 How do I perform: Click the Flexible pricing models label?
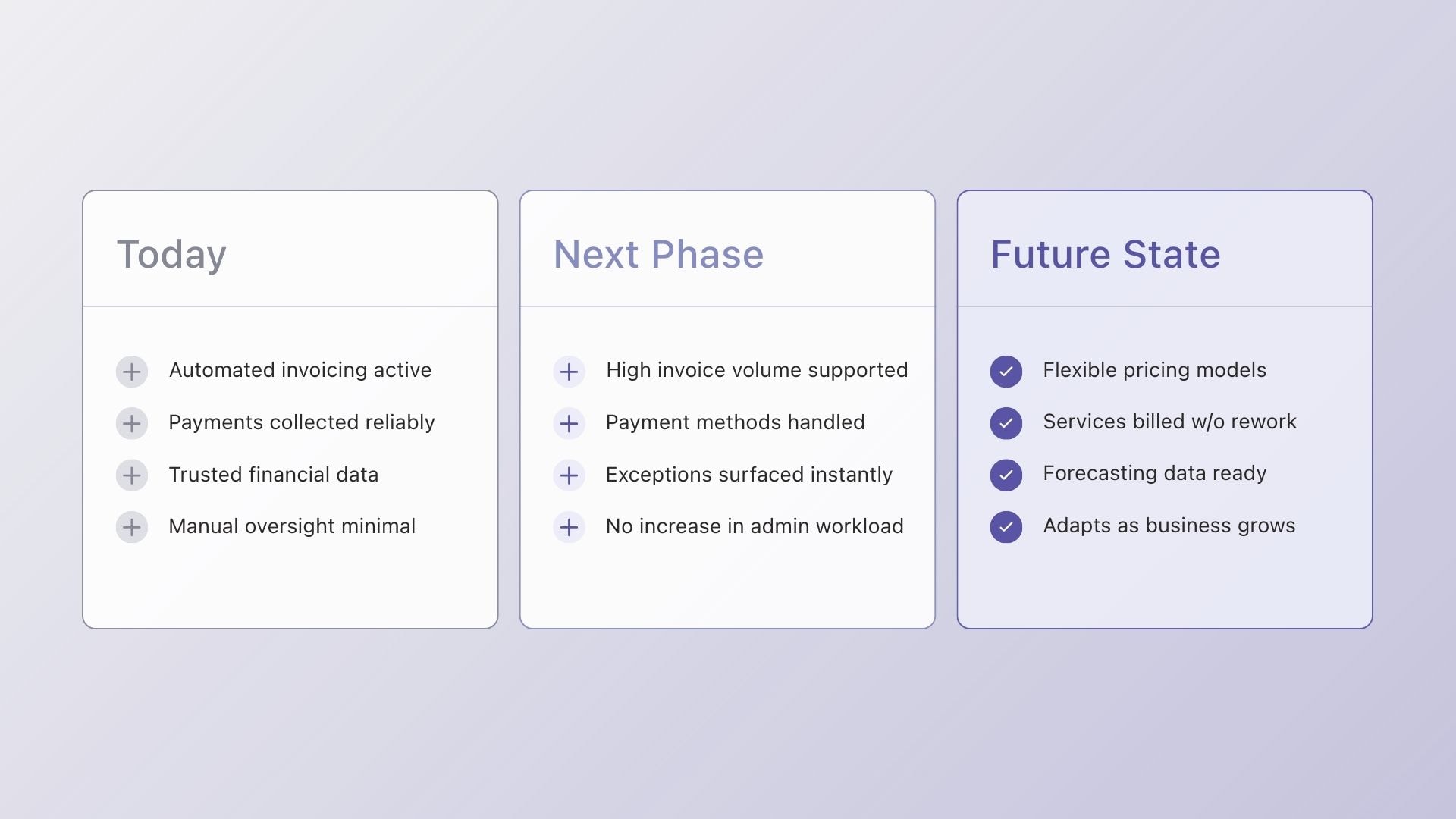point(1155,370)
